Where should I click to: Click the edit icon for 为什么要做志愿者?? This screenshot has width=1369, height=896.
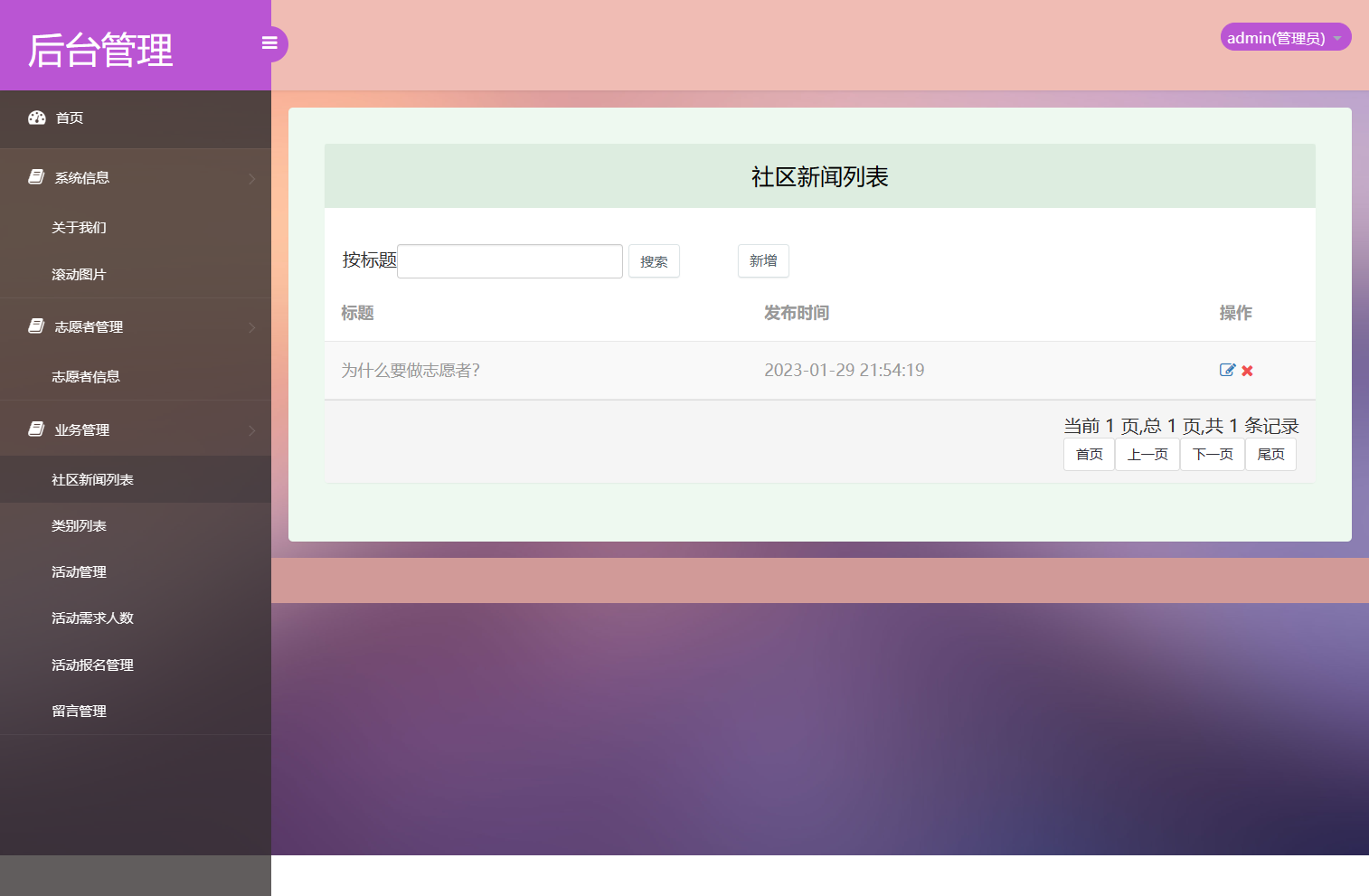click(1226, 370)
